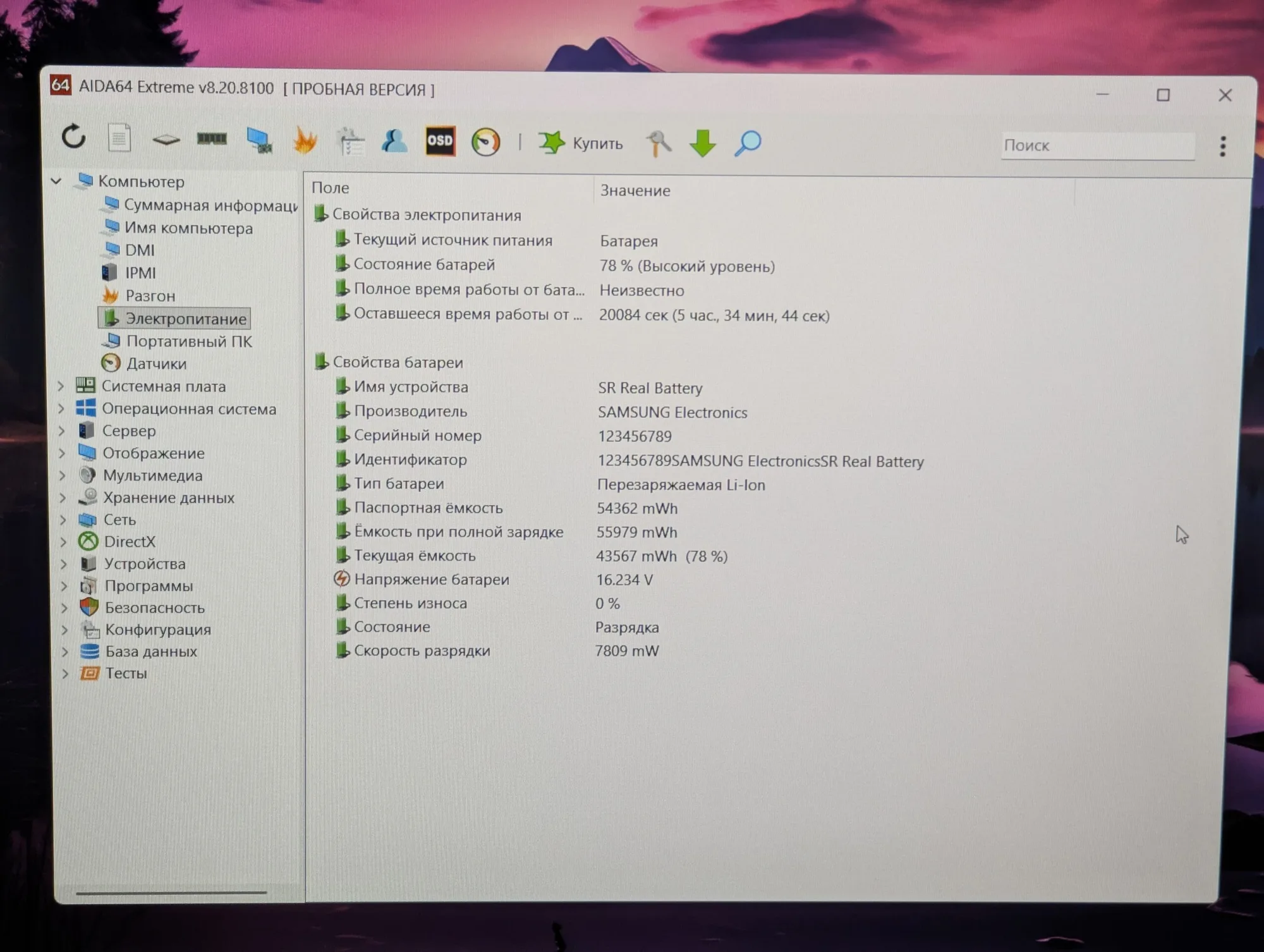Viewport: 1264px width, 952px height.
Task: Click the tree panel horizontal scrollbar
Action: tap(171, 893)
